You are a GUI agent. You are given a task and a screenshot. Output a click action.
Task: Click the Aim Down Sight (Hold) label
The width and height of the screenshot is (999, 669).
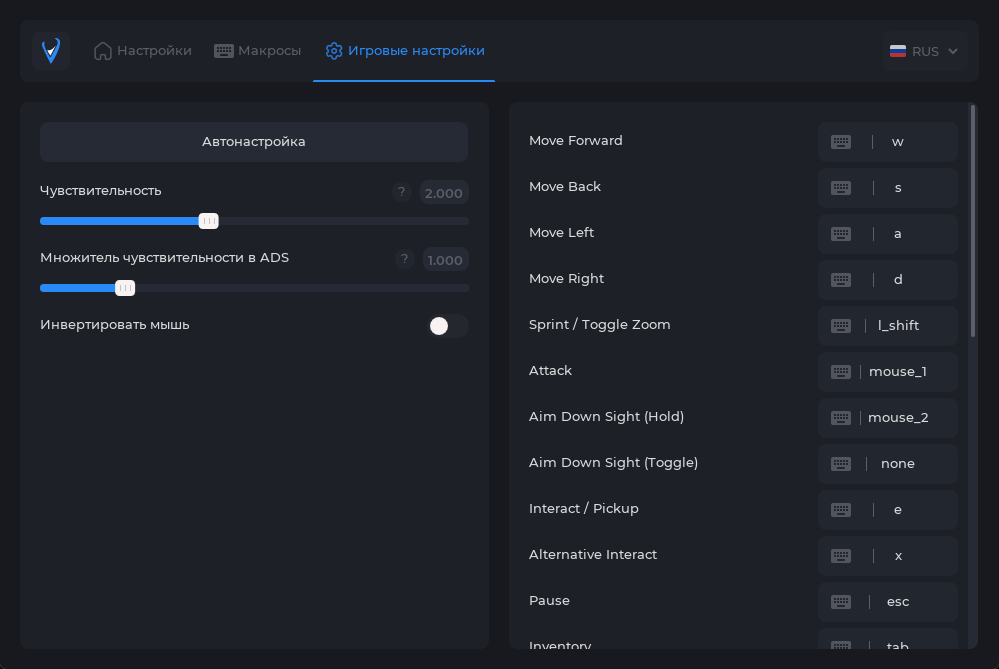[606, 416]
